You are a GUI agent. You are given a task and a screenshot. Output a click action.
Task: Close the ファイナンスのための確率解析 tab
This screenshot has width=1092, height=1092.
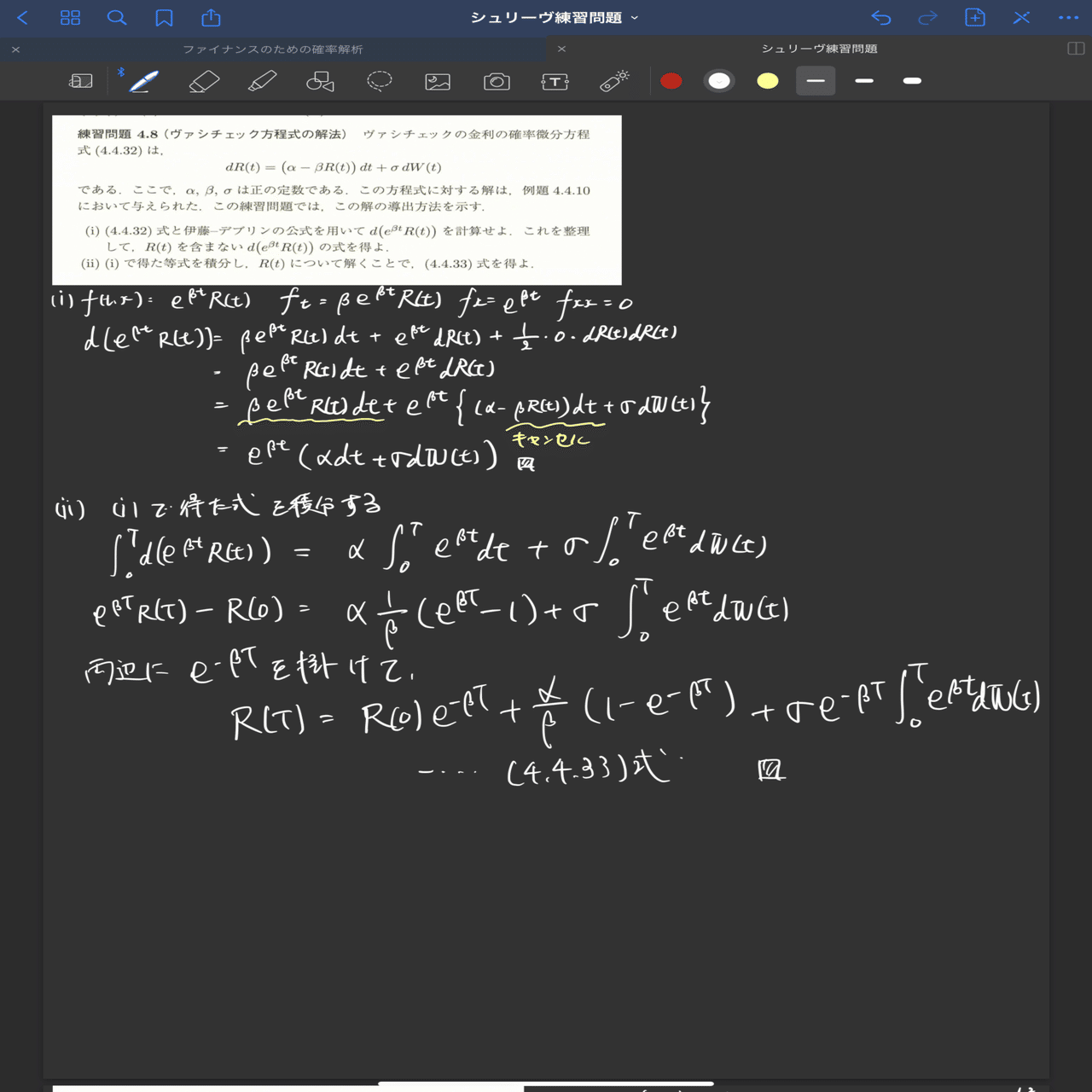[x=15, y=49]
